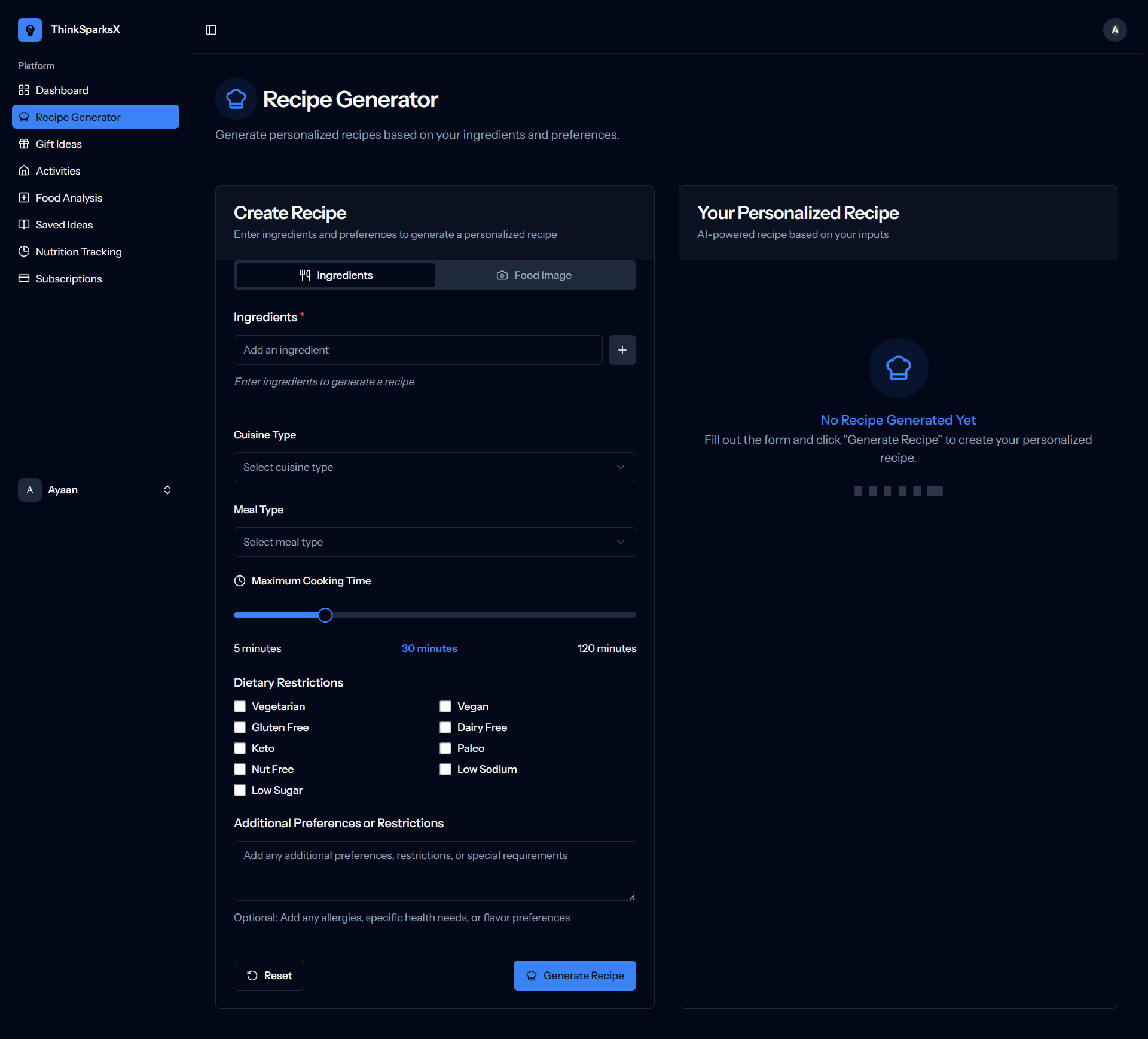Screen dimensions: 1148x1039
Task: Click the Nutrition Tracking pie chart icon
Action: (24, 251)
